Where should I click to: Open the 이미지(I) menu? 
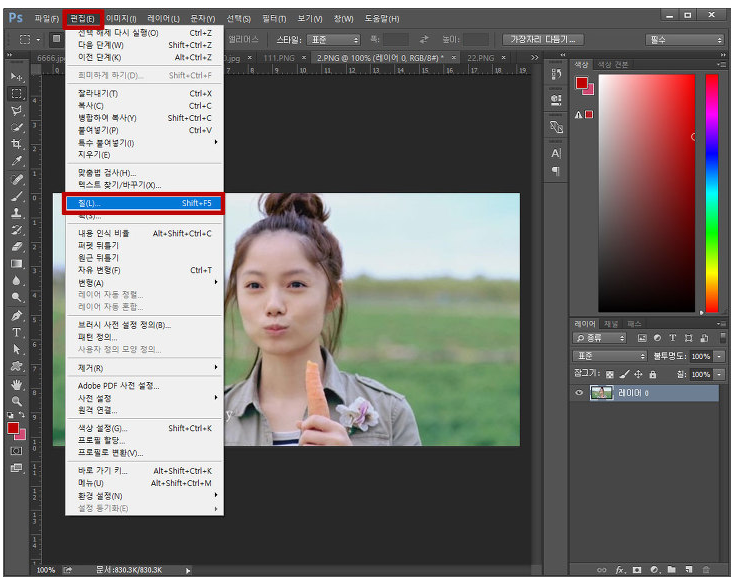[121, 19]
